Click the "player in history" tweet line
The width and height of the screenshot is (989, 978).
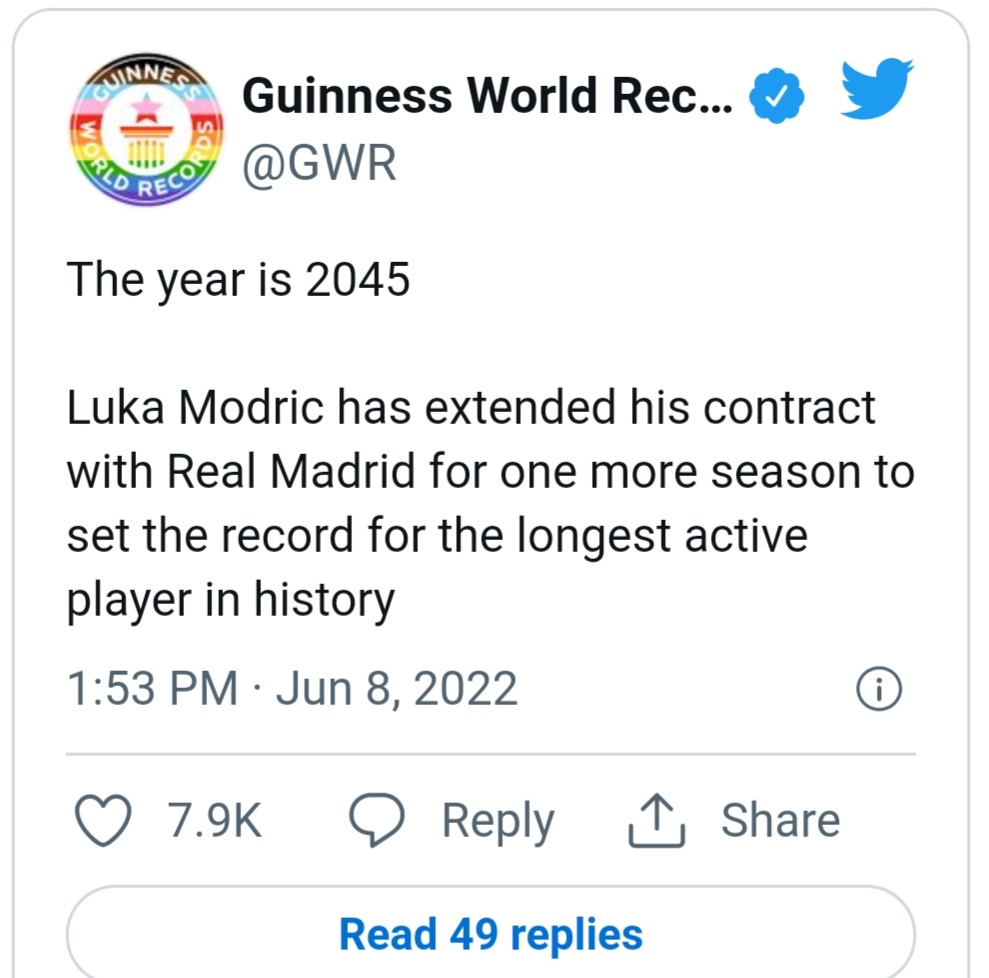click(230, 600)
